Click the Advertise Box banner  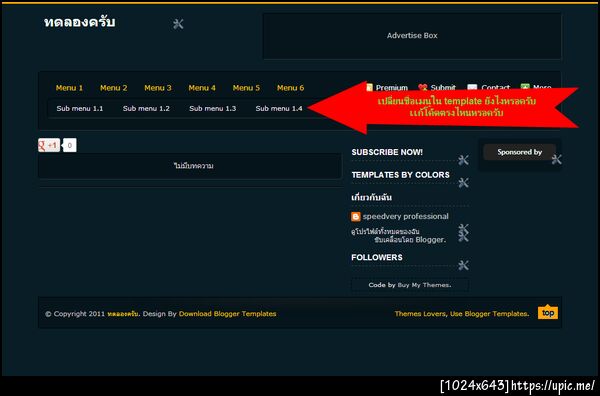click(x=412, y=36)
